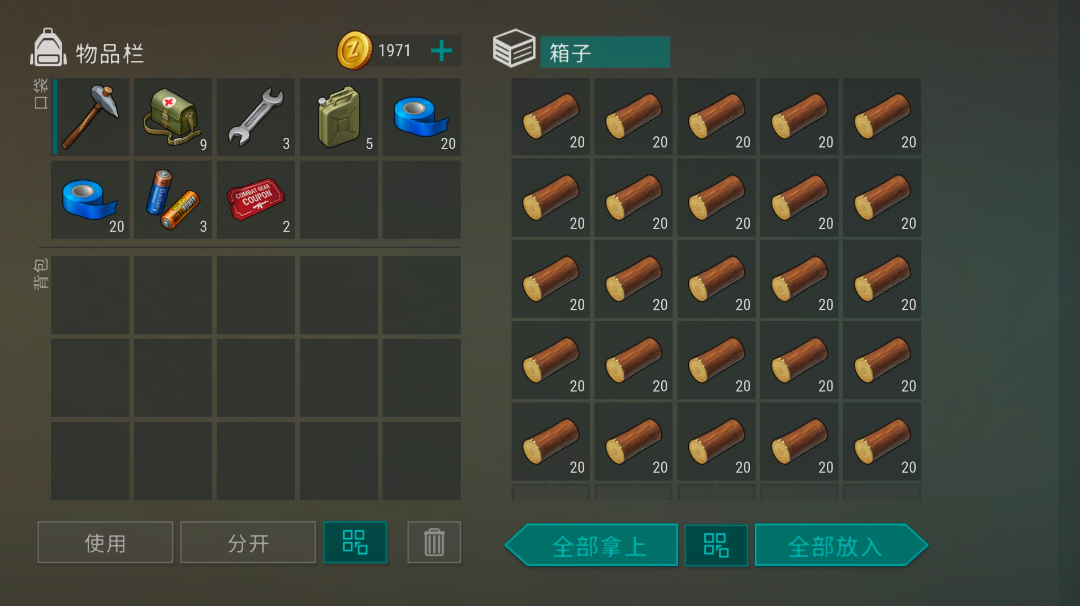This screenshot has width=1080, height=606.
Task: Select the first aid kit item
Action: [173, 117]
